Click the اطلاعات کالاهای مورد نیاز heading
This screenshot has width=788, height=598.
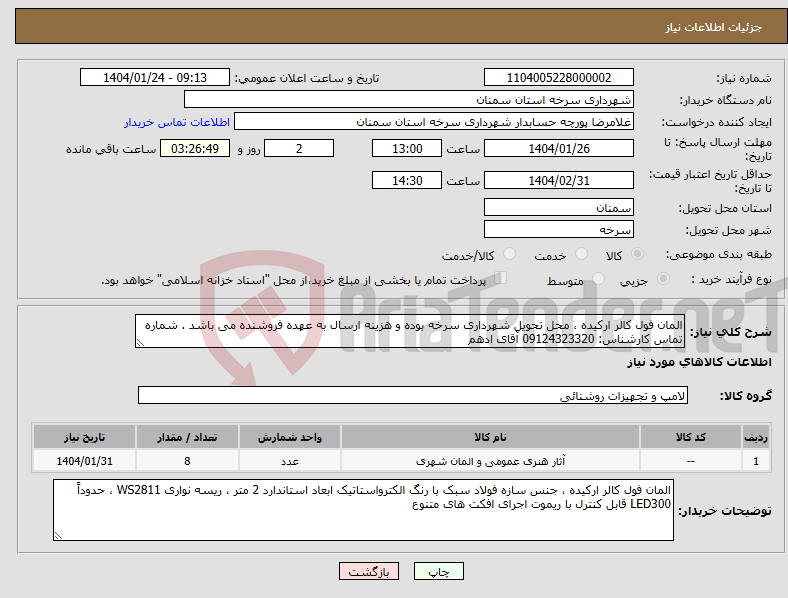699,362
